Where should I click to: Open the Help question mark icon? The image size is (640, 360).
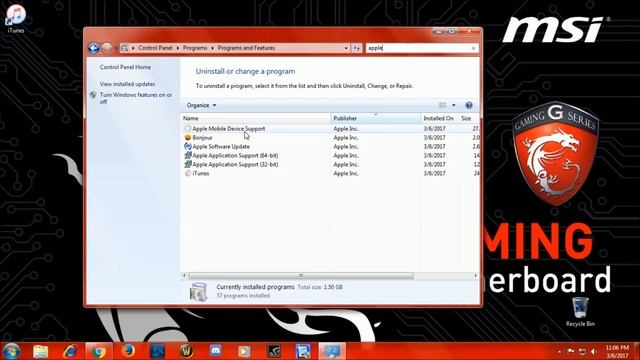coord(469,105)
